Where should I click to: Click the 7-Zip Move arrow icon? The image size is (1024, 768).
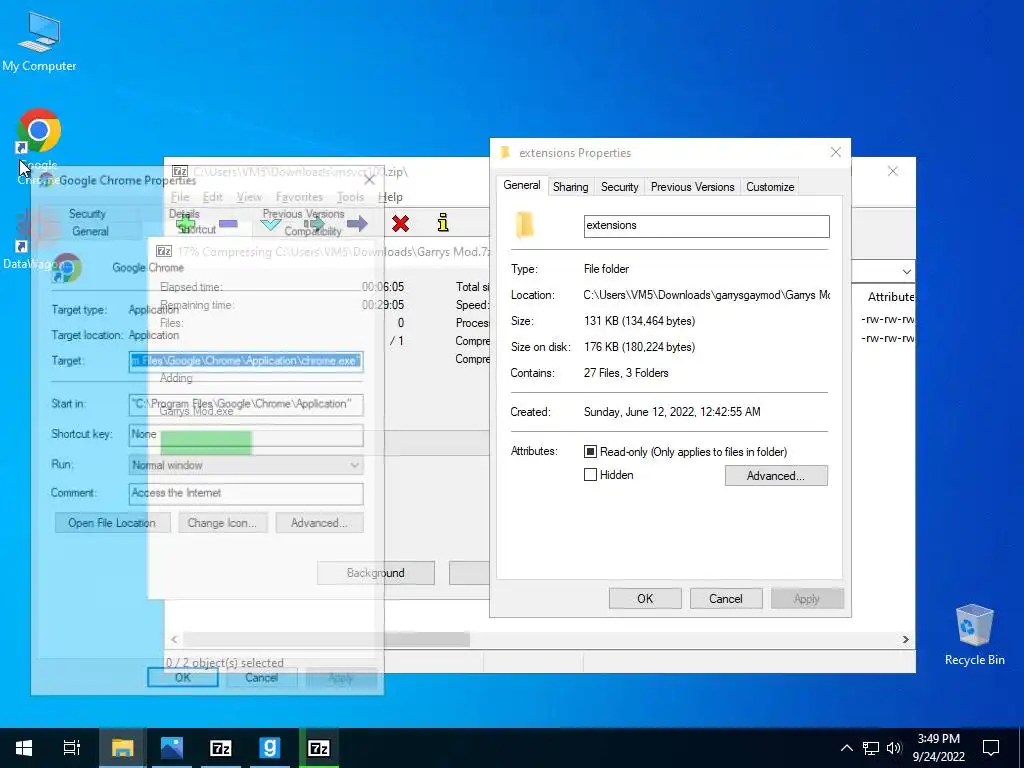(x=357, y=224)
